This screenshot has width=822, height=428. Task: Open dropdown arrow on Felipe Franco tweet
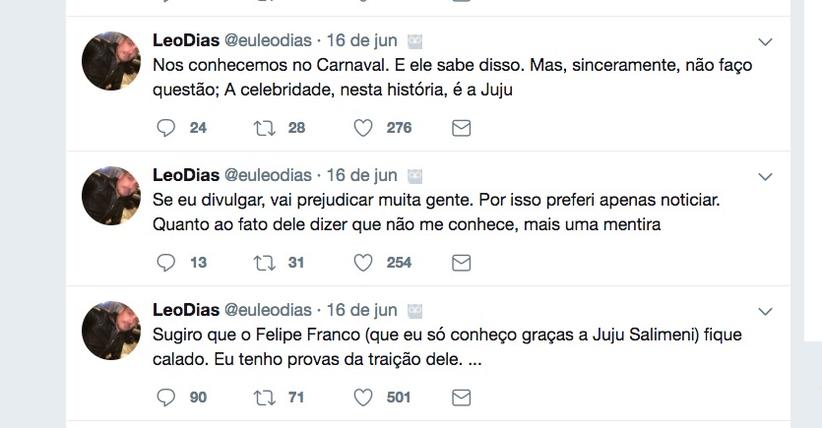(x=766, y=311)
